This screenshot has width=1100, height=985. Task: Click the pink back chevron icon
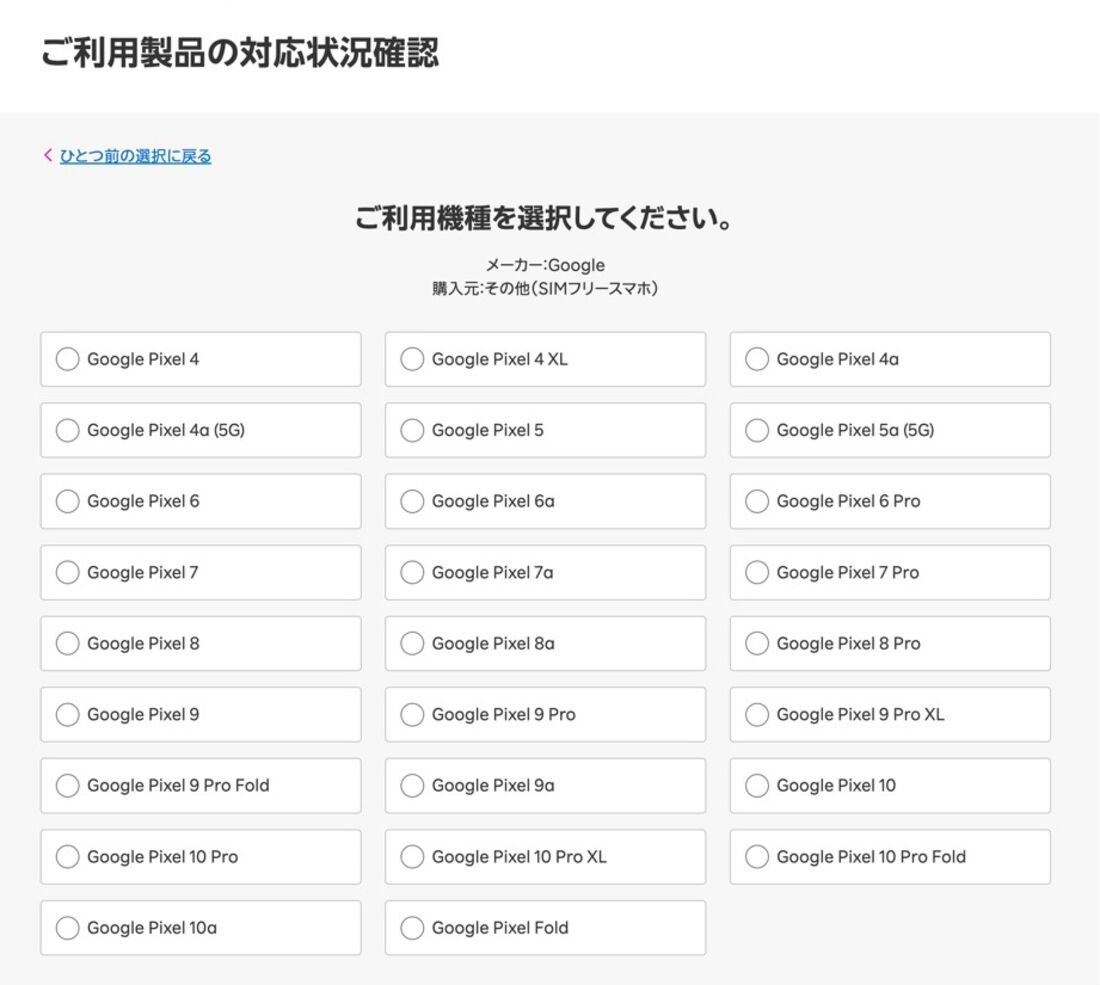48,155
